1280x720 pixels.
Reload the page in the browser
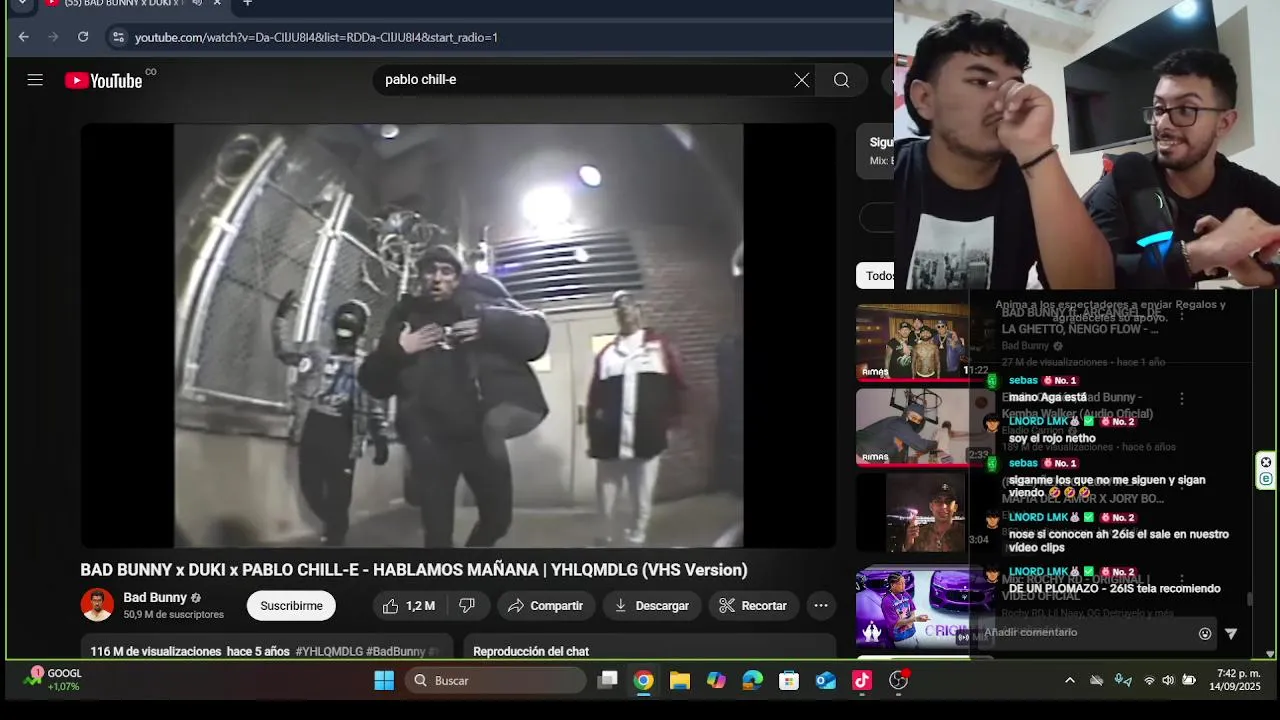(x=83, y=37)
